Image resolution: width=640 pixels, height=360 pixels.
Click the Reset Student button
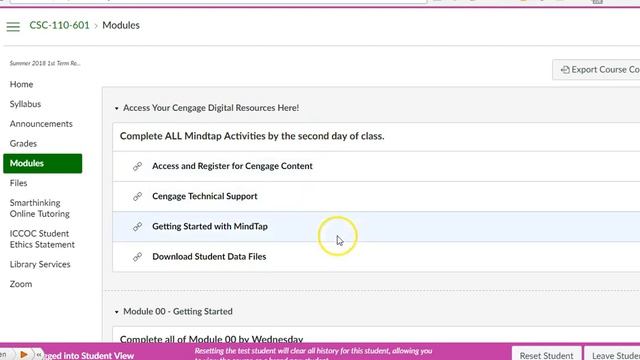(546, 354)
